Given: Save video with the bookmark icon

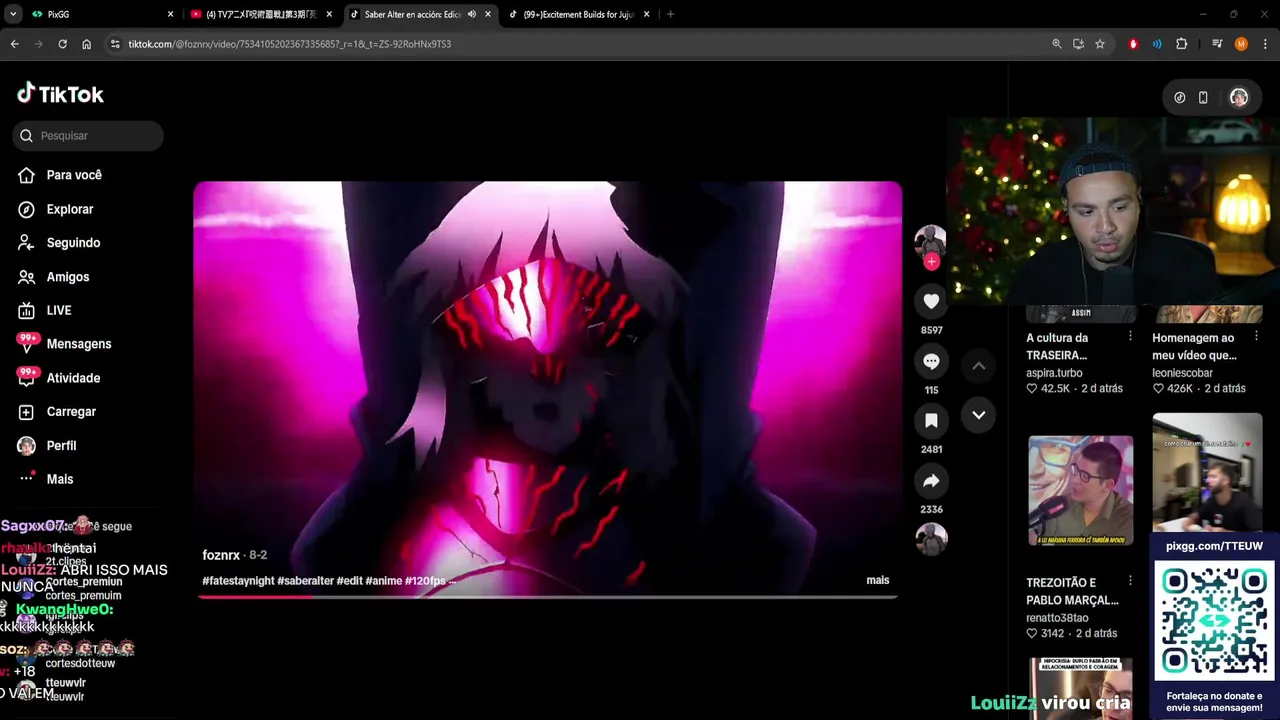Looking at the screenshot, I should [x=931, y=421].
